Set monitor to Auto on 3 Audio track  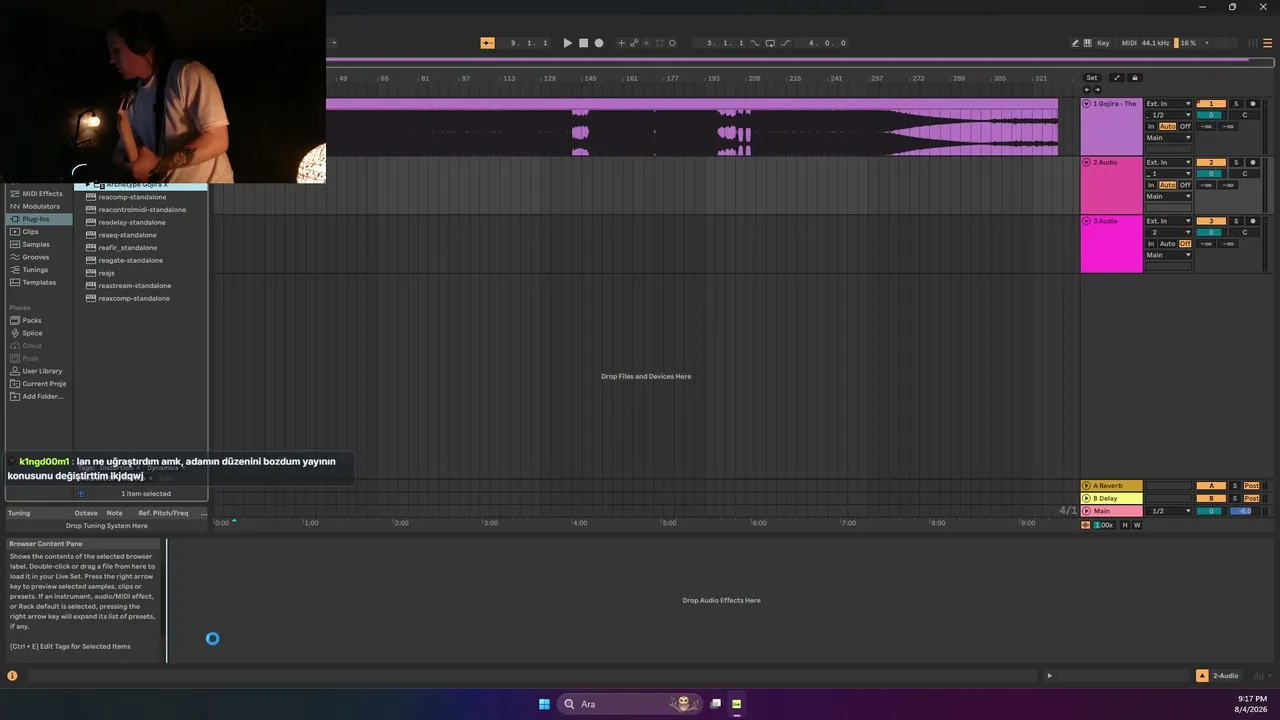(x=1167, y=243)
